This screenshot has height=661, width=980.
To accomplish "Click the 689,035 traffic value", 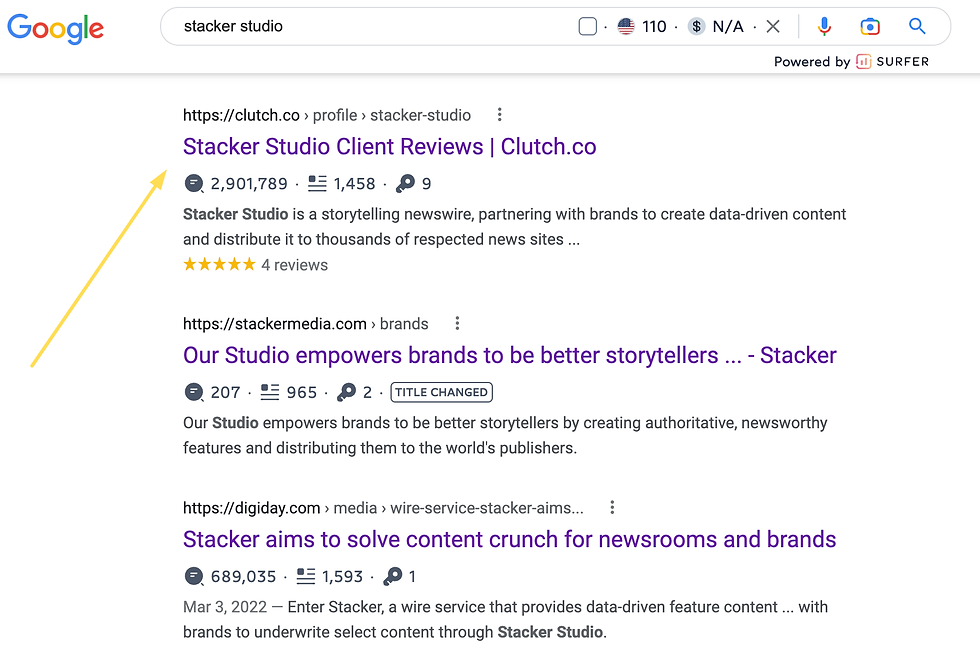I will (x=243, y=576).
